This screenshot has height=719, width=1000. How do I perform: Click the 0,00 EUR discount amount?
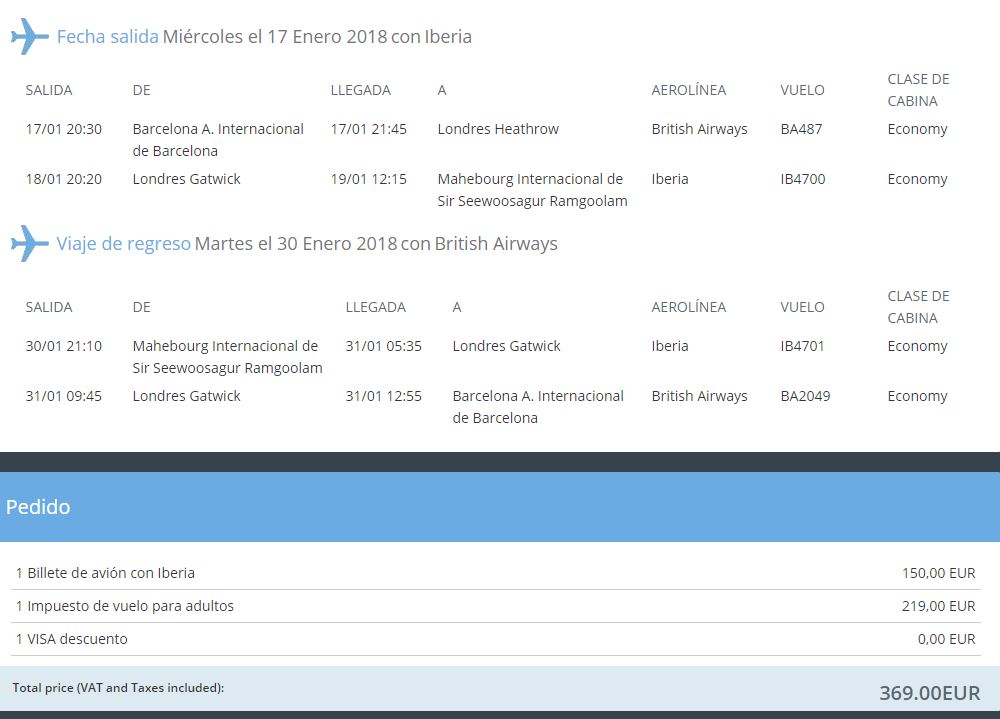pos(946,639)
